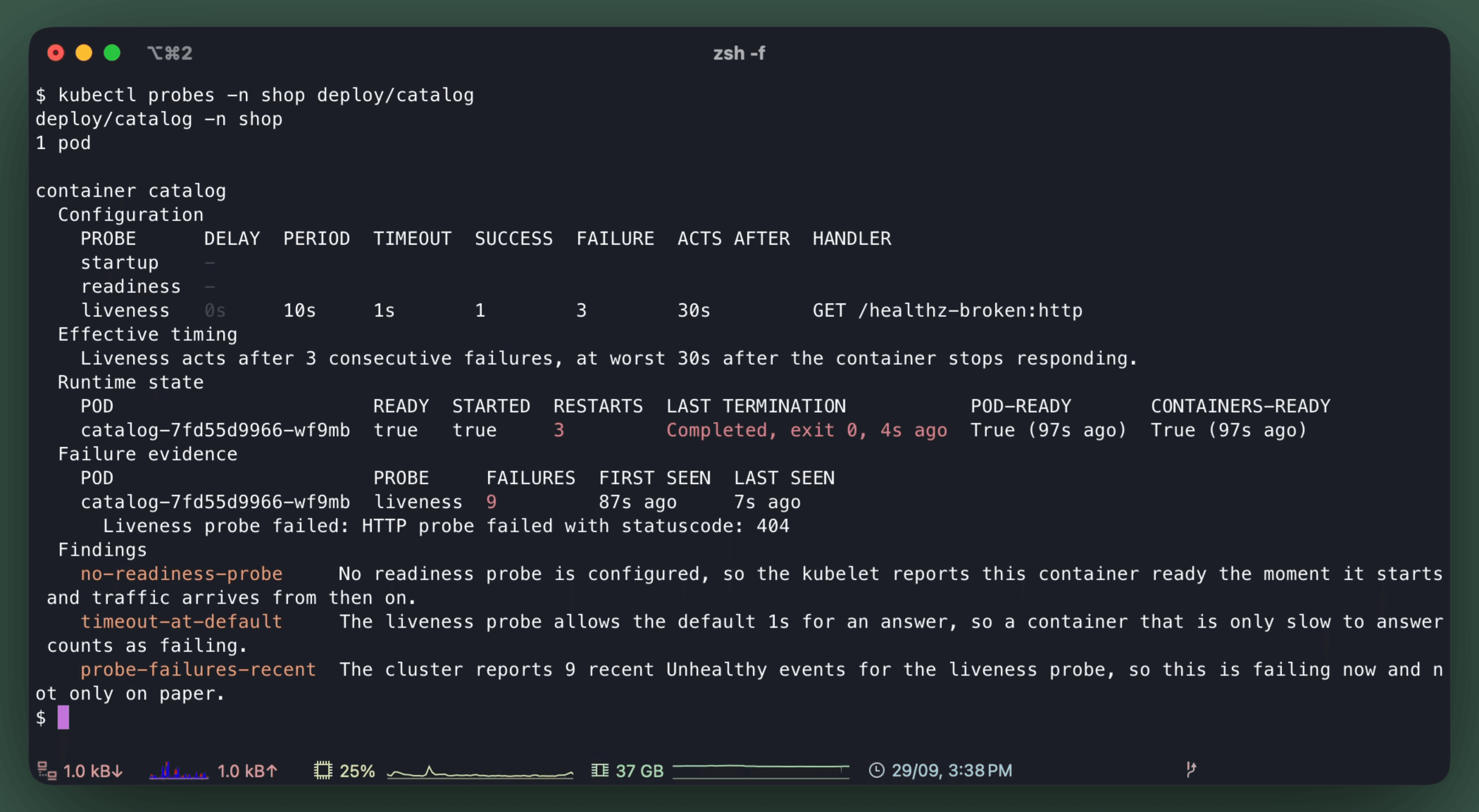Click the '87s ago' first seen value
The width and height of the screenshot is (1479, 812).
pos(638,502)
